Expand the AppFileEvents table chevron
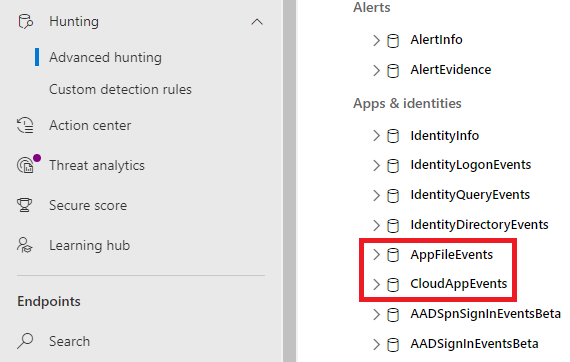Image resolution: width=570 pixels, height=362 pixels. [376, 255]
